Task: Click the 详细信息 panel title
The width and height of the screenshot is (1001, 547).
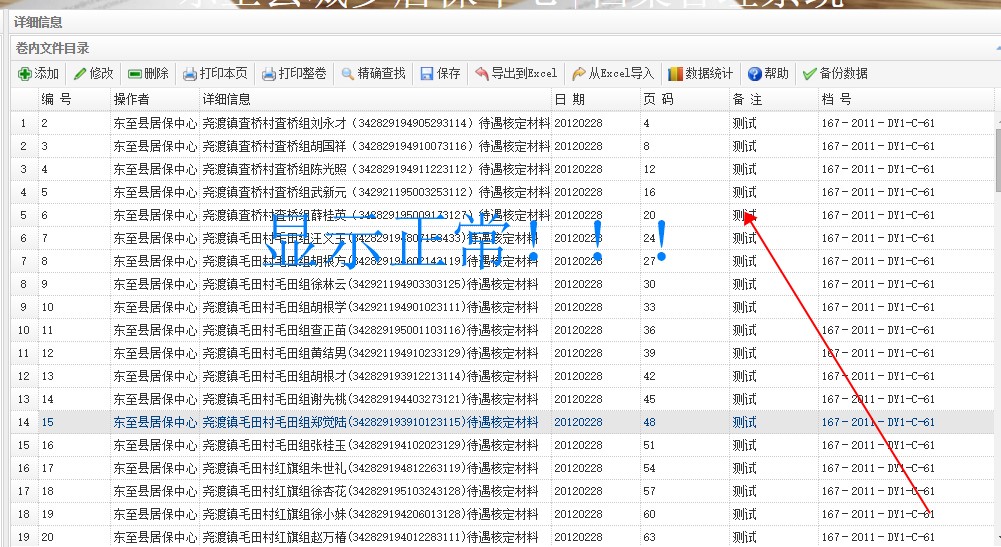Action: coord(38,22)
